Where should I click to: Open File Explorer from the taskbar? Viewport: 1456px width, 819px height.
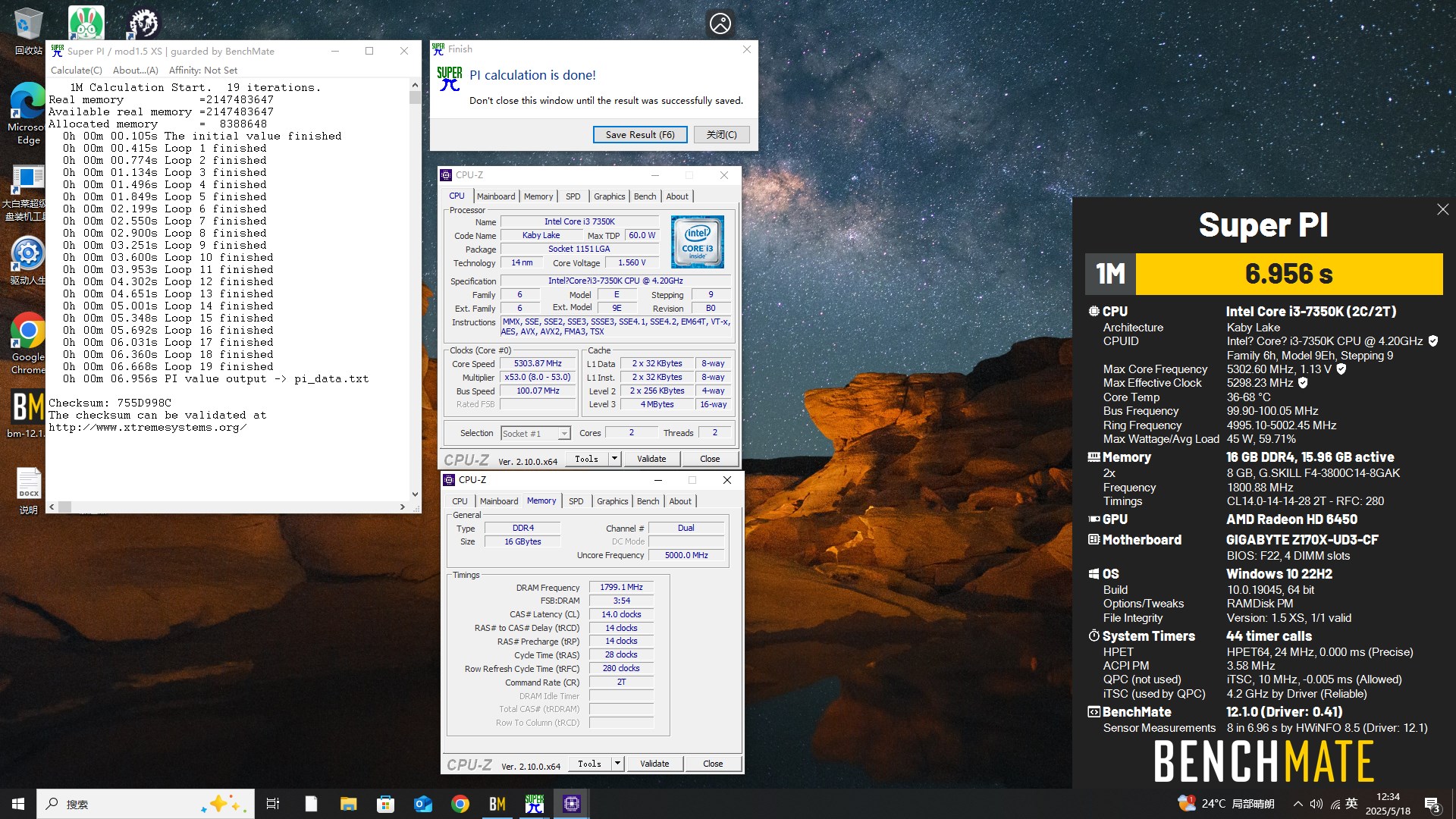click(348, 804)
